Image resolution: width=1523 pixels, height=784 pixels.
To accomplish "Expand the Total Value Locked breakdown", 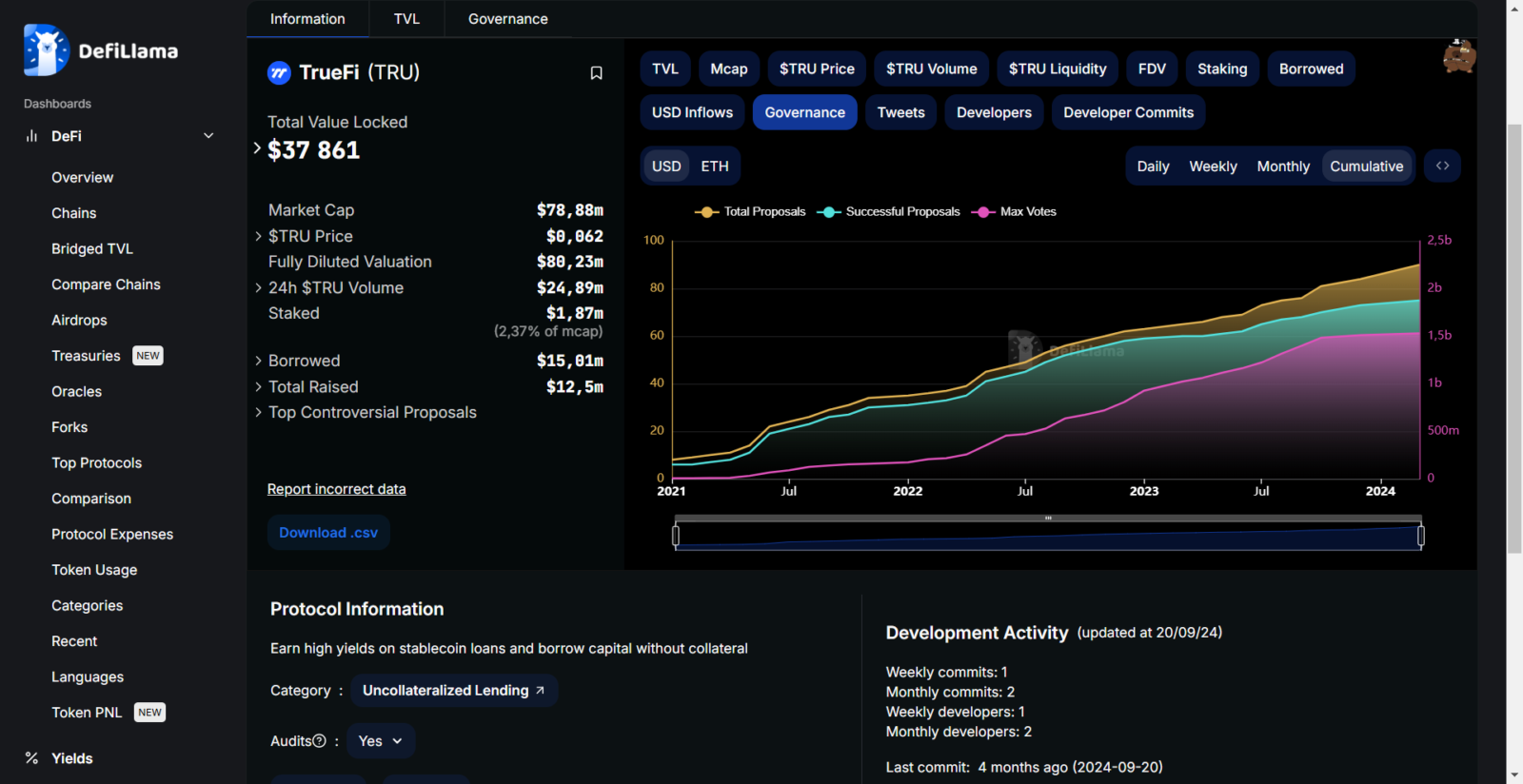I will (257, 148).
